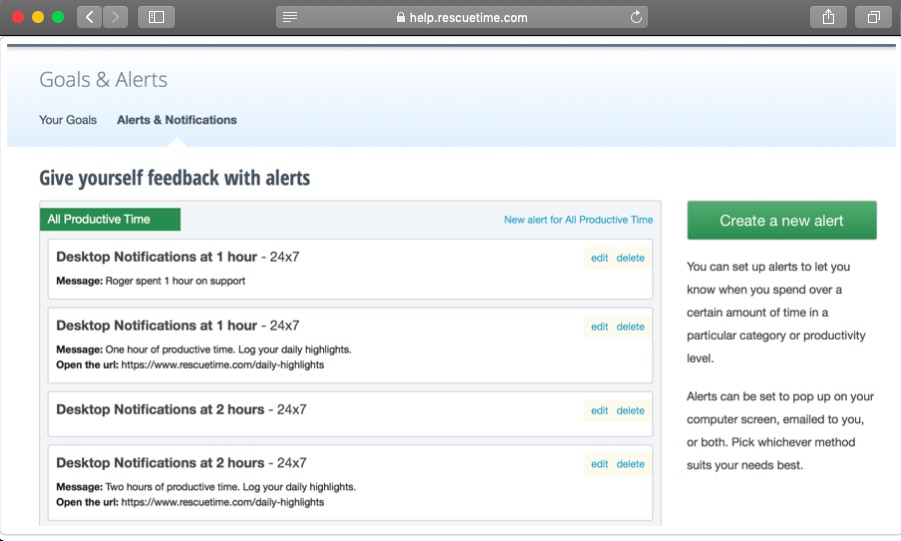Click title of 2 hours alert without message
Image resolution: width=901 pixels, height=541 pixels.
pyautogui.click(x=181, y=409)
